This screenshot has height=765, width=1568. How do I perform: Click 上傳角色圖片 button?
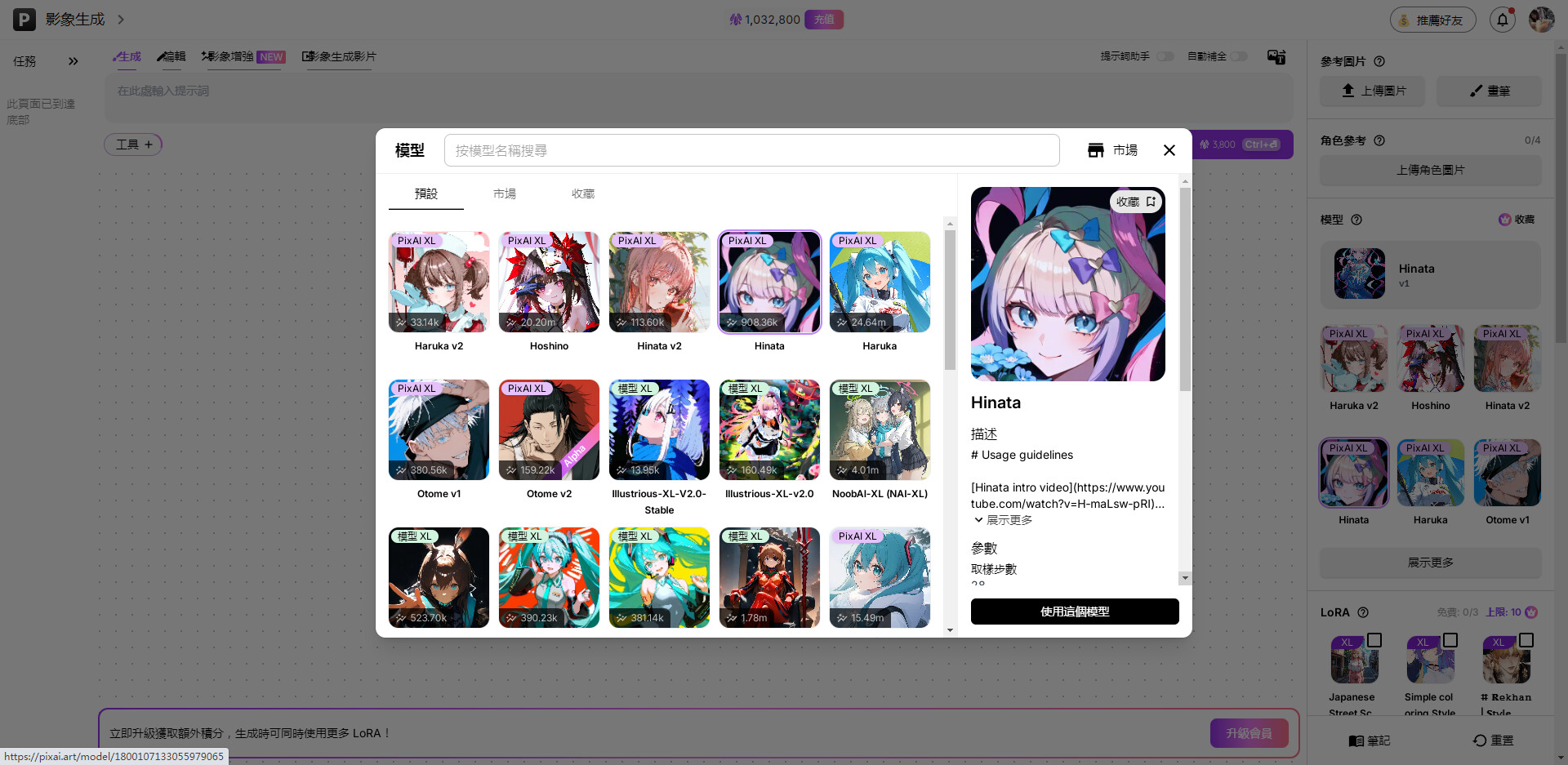1431,170
